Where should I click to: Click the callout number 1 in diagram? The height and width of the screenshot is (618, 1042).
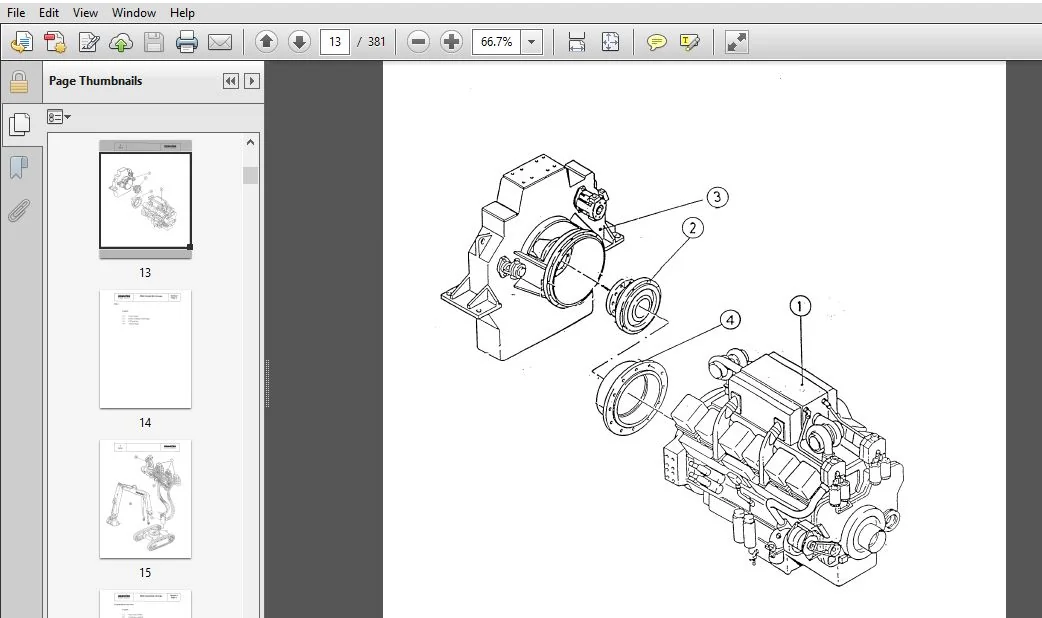(799, 306)
